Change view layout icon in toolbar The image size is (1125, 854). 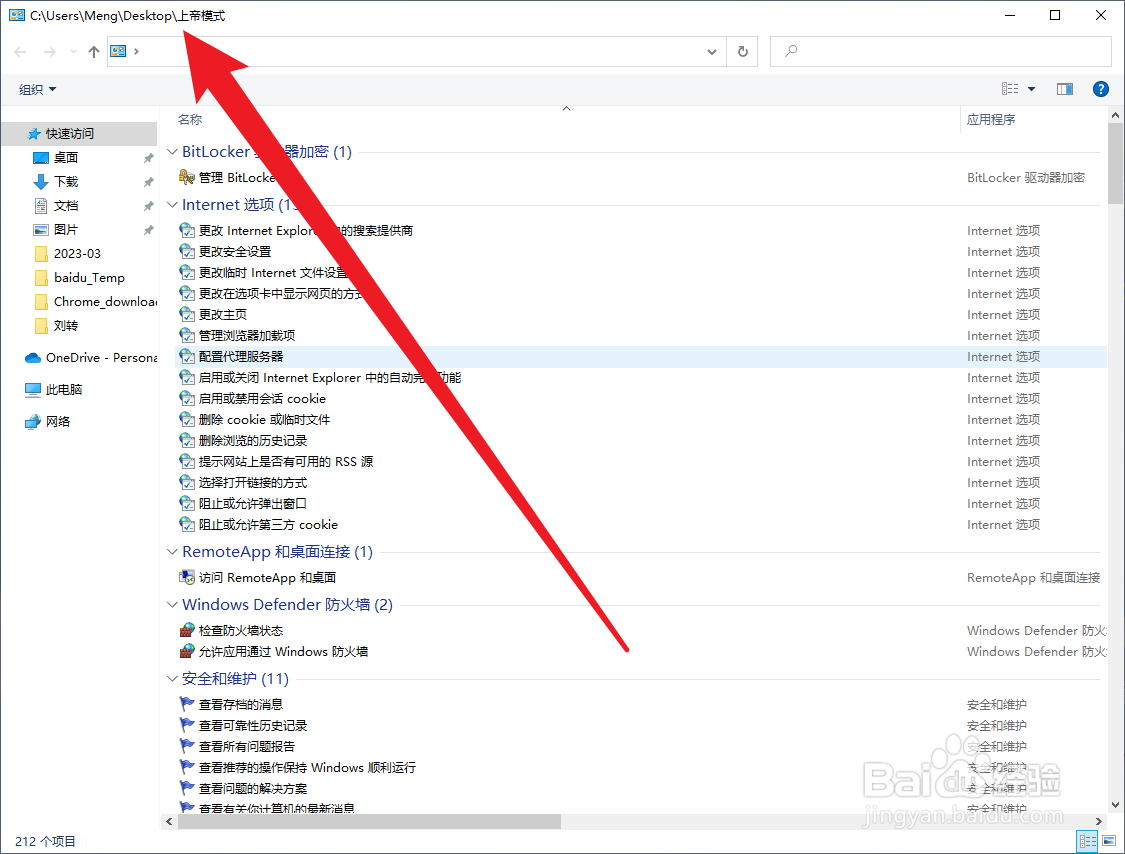[x=1010, y=89]
